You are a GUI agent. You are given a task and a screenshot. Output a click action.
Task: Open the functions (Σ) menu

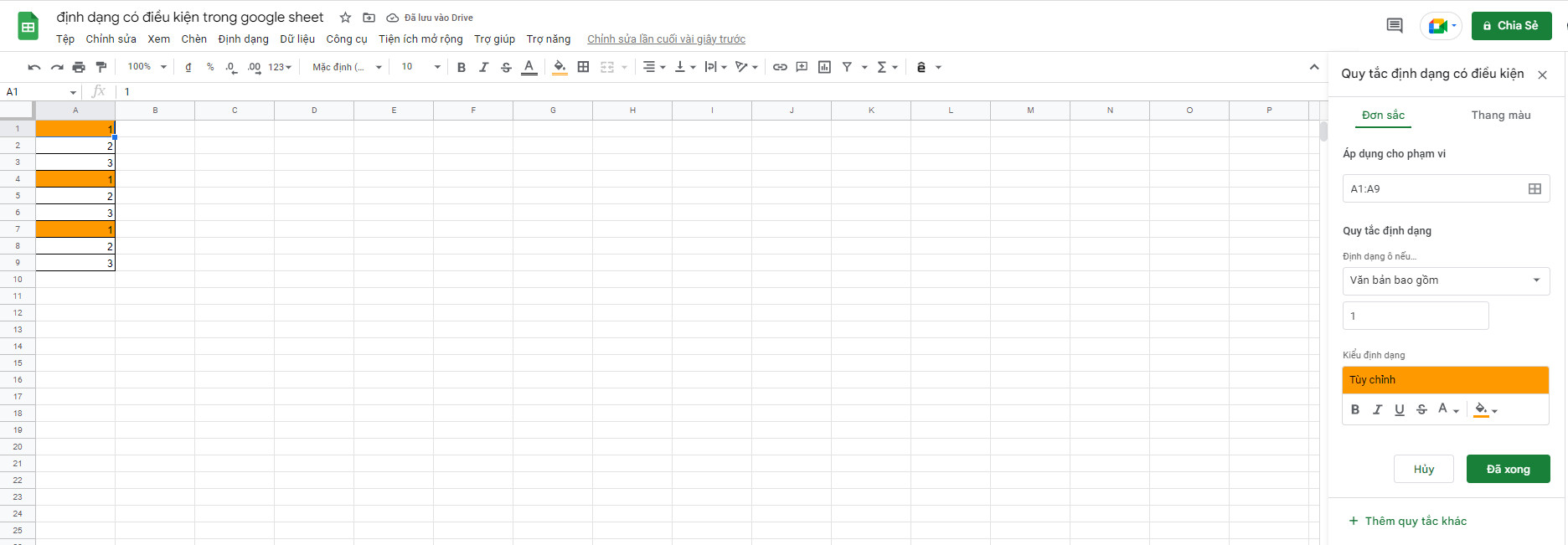[887, 67]
